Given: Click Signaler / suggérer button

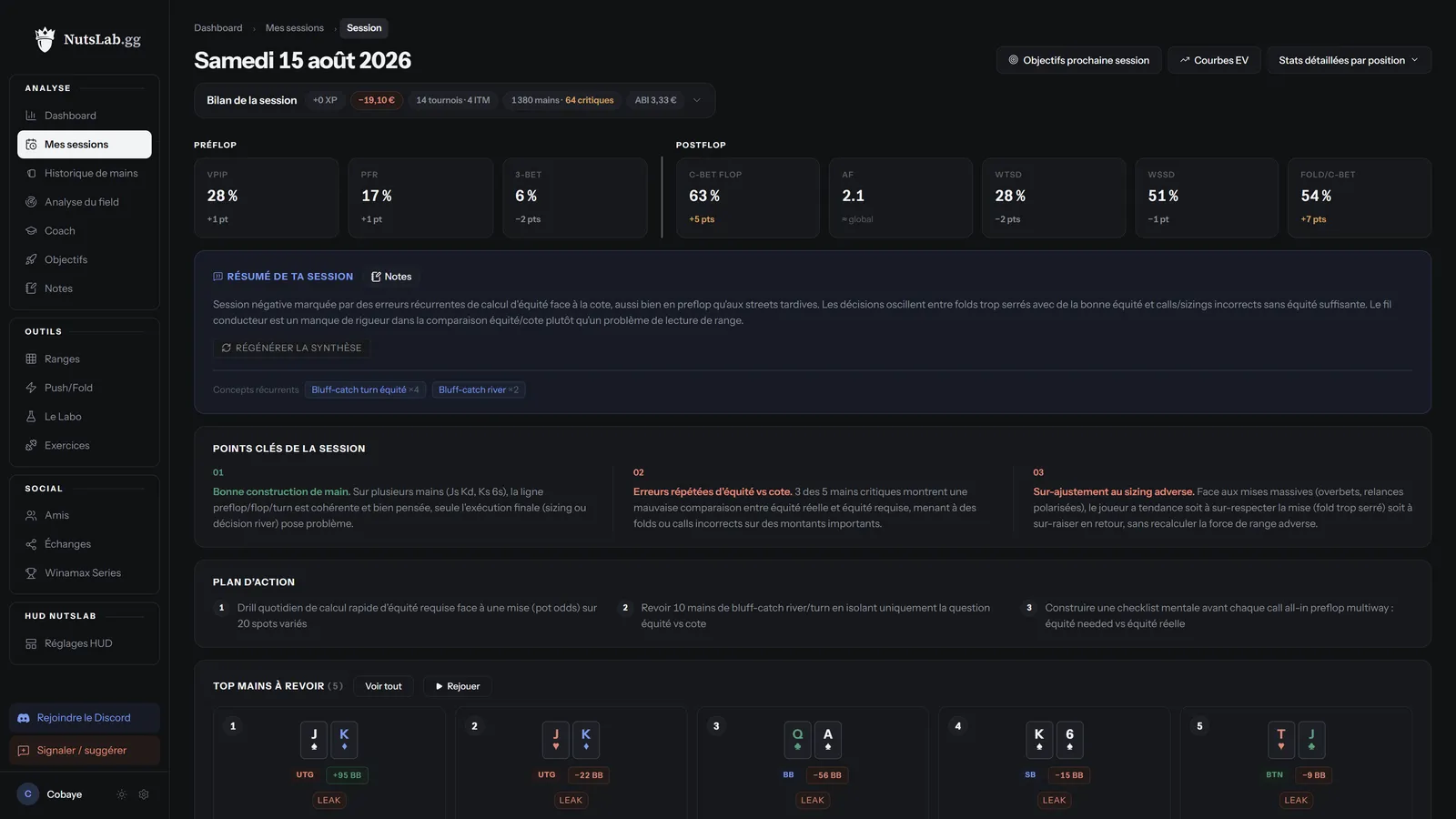Looking at the screenshot, I should pyautogui.click(x=85, y=751).
